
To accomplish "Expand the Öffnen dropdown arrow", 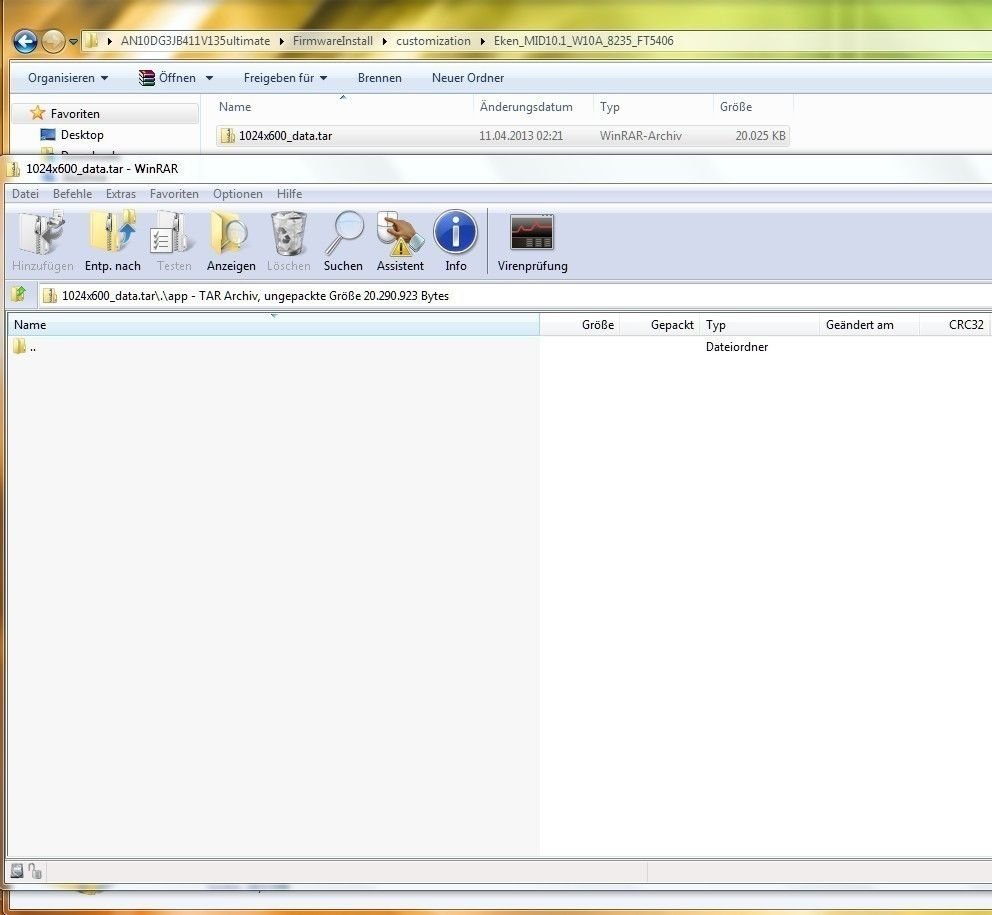I will coord(209,78).
